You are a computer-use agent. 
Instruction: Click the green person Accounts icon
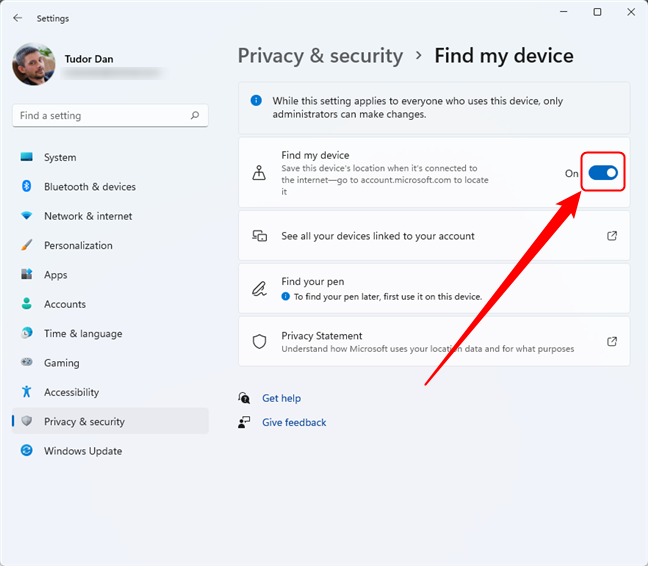pyautogui.click(x=26, y=304)
